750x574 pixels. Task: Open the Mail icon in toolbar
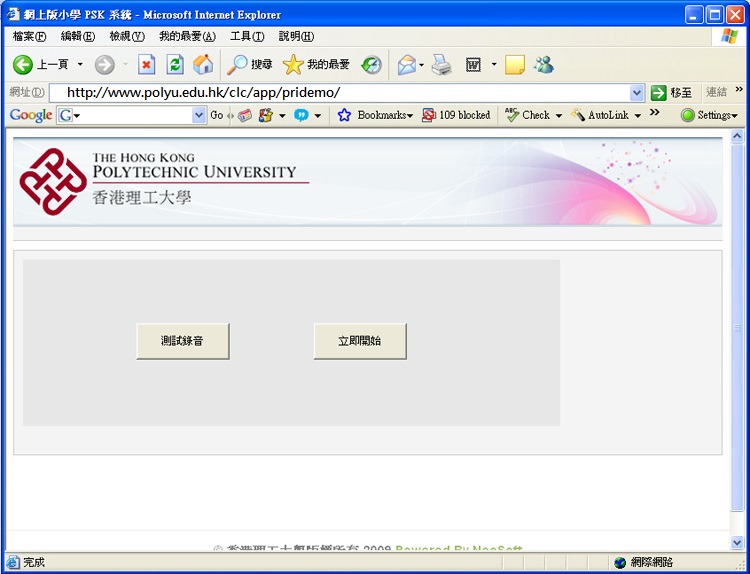tap(406, 65)
